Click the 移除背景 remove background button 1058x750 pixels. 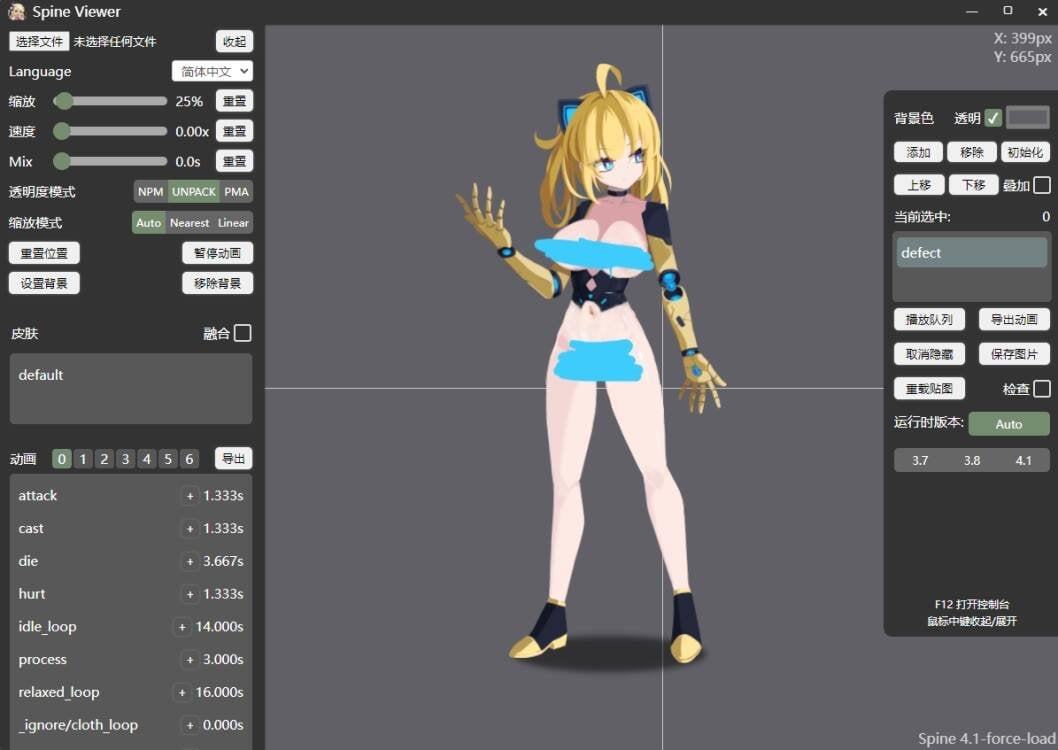(x=217, y=283)
